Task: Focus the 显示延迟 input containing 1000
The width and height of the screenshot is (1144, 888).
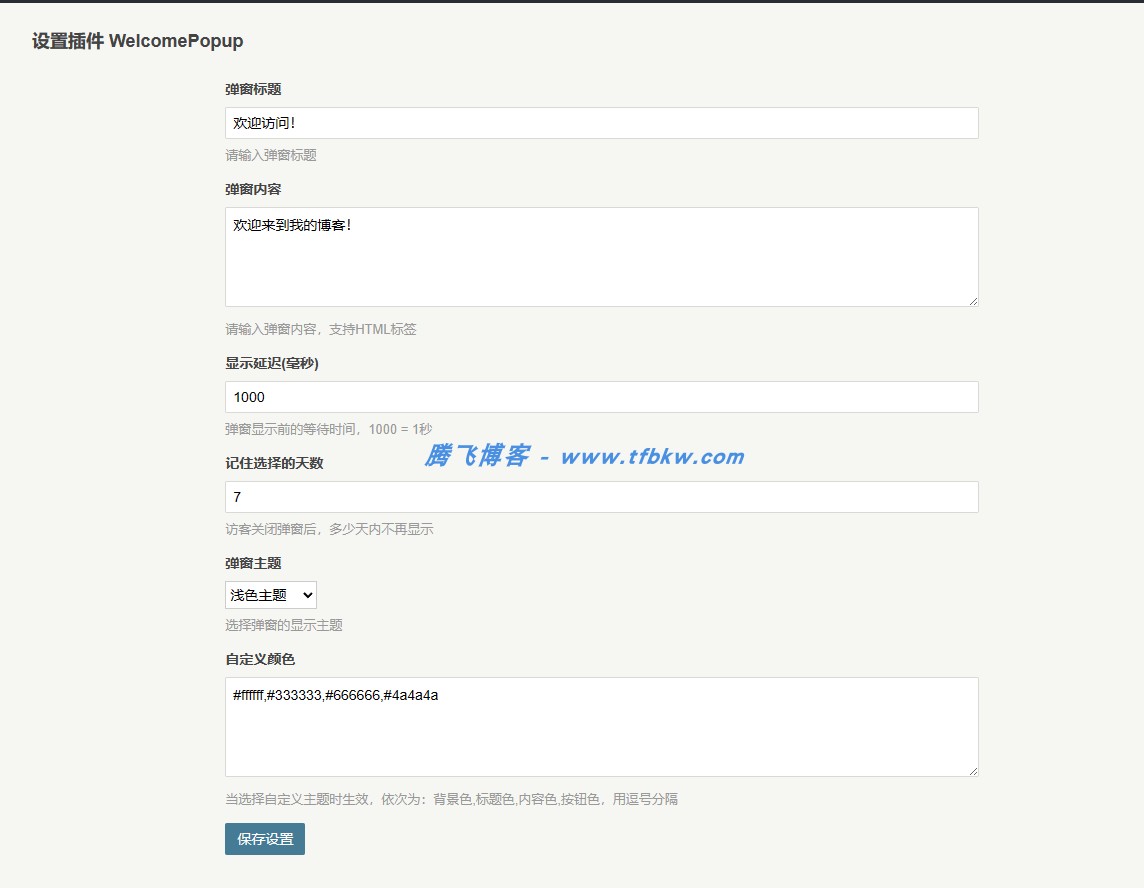Action: tap(600, 396)
